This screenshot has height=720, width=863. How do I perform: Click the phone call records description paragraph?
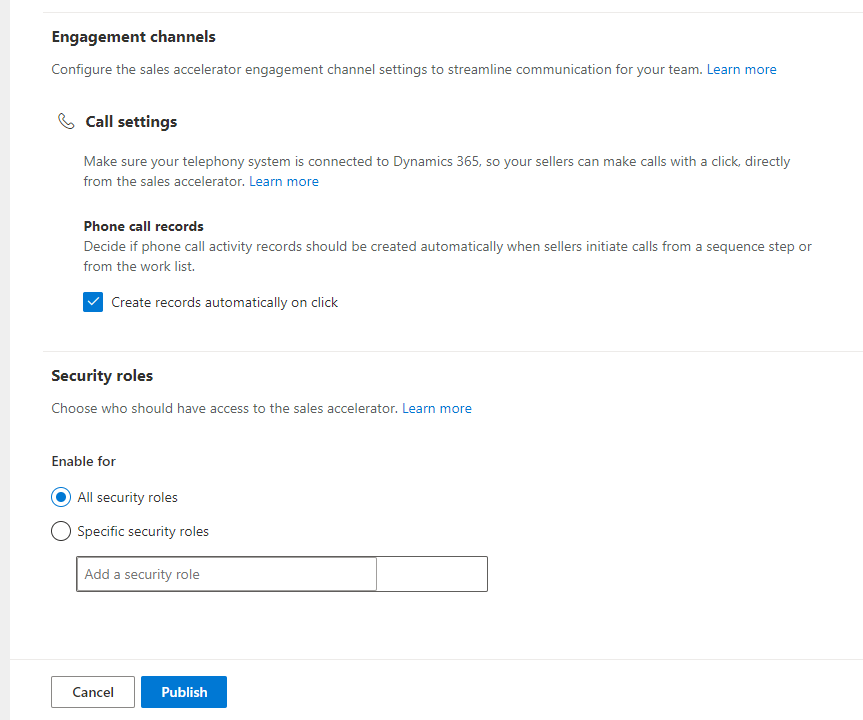pos(447,257)
